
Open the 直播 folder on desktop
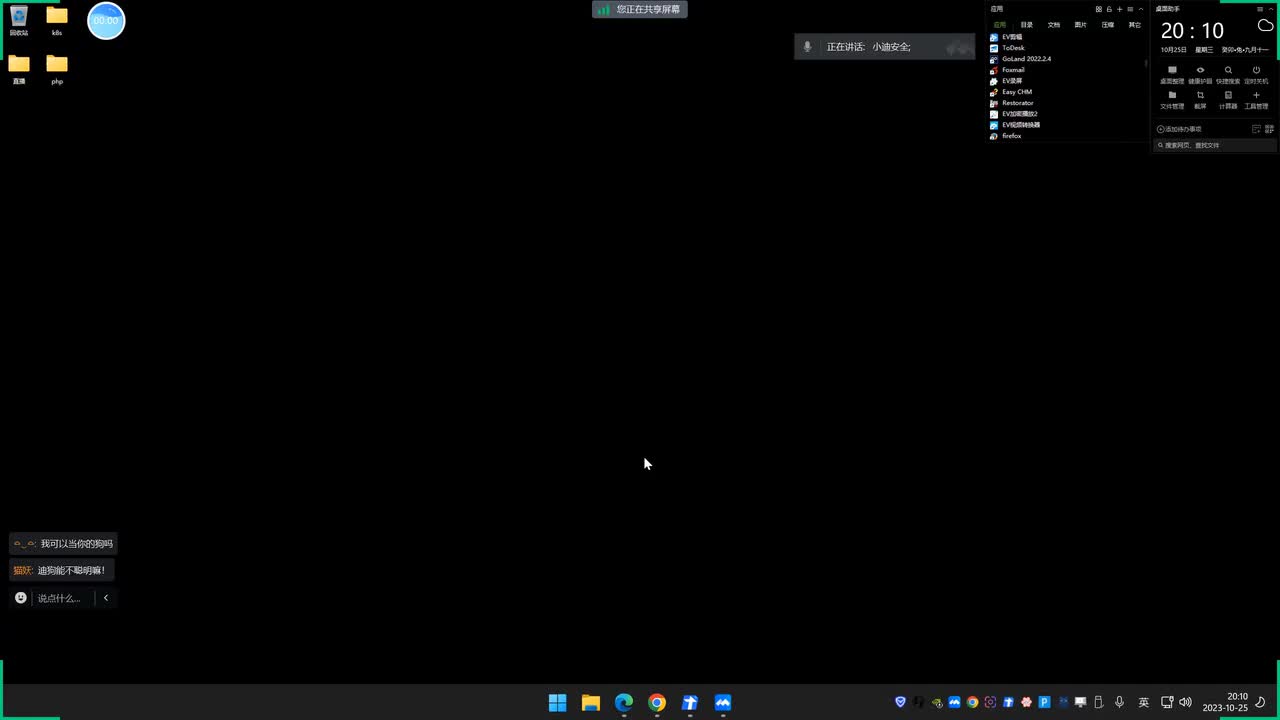(19, 69)
